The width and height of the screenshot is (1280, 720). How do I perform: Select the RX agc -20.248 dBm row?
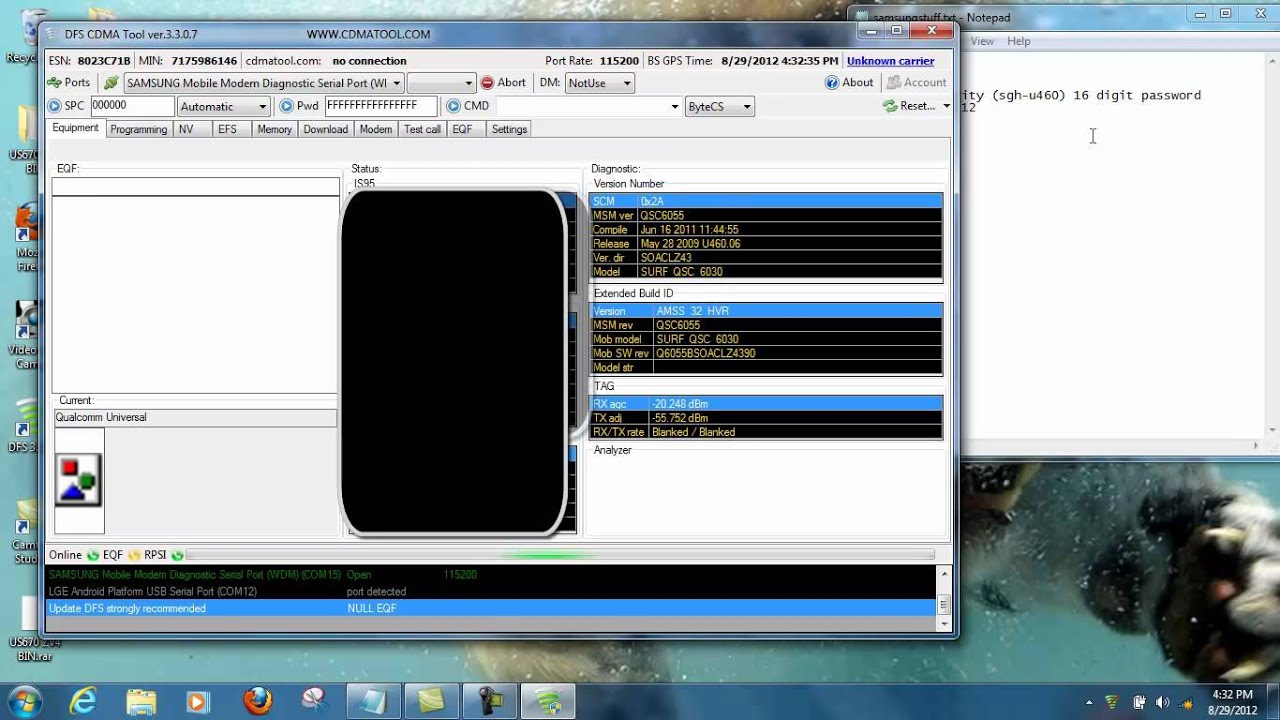[x=766, y=403]
